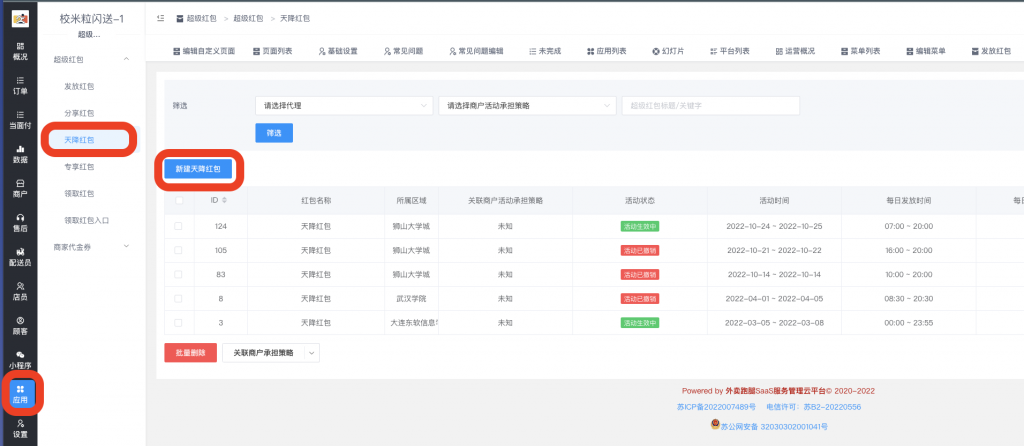This screenshot has height=446, width=1024.
Task: Click the 菜单列表 toolbar shortcut
Action: tap(860, 51)
